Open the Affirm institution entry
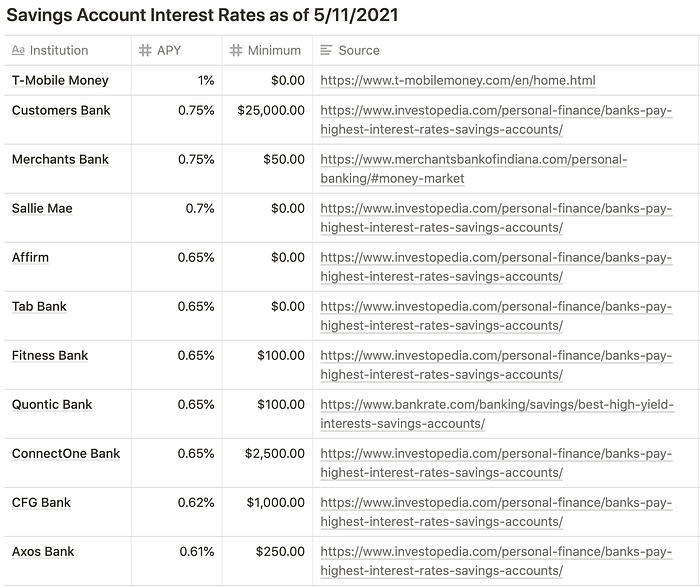The image size is (700, 587). pyautogui.click(x=30, y=258)
